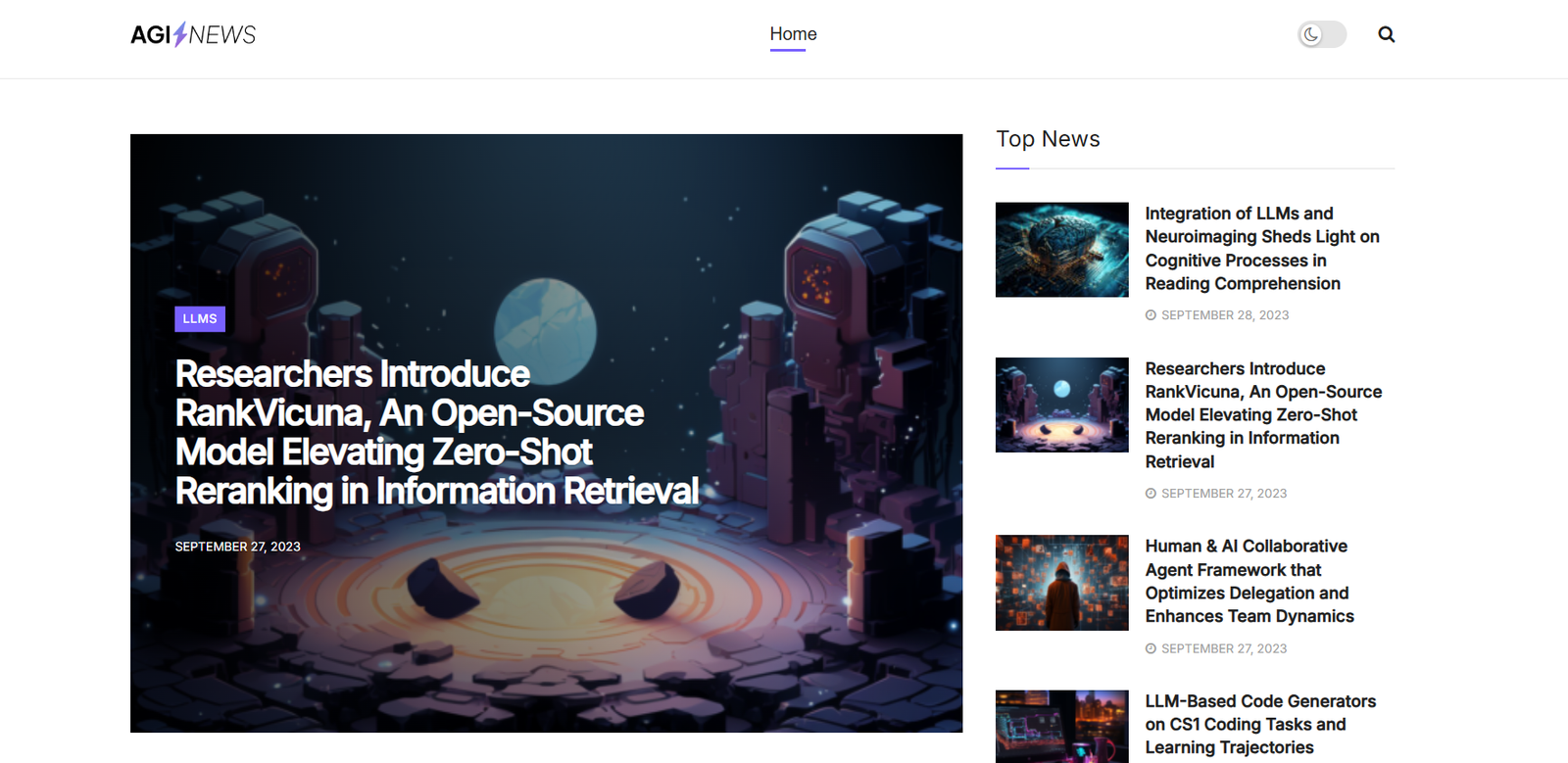Click clock icon beside September 28 date
1568x763 pixels.
[x=1151, y=315]
